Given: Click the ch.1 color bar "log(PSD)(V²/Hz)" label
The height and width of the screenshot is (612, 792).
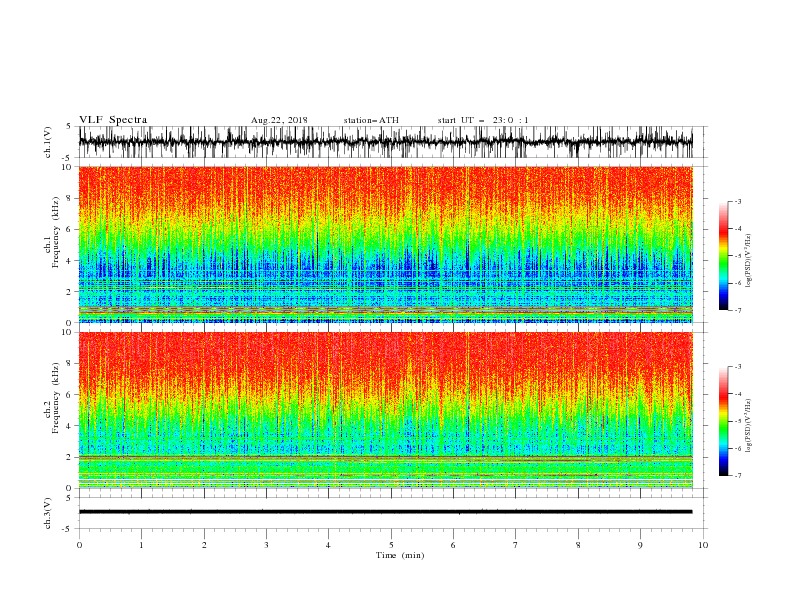Looking at the screenshot, I should point(749,261).
